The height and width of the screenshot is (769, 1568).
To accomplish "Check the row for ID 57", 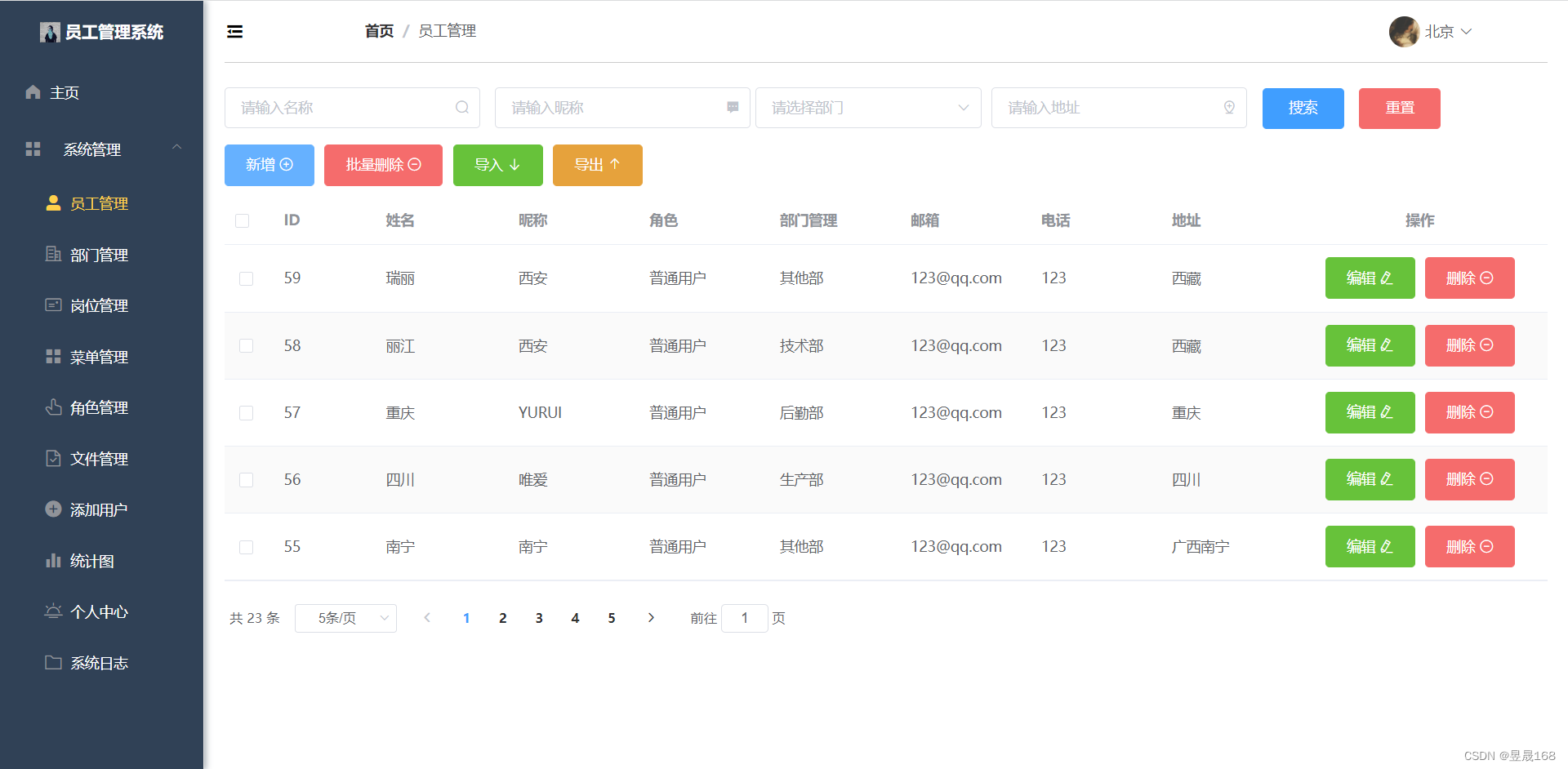I will 246,413.
